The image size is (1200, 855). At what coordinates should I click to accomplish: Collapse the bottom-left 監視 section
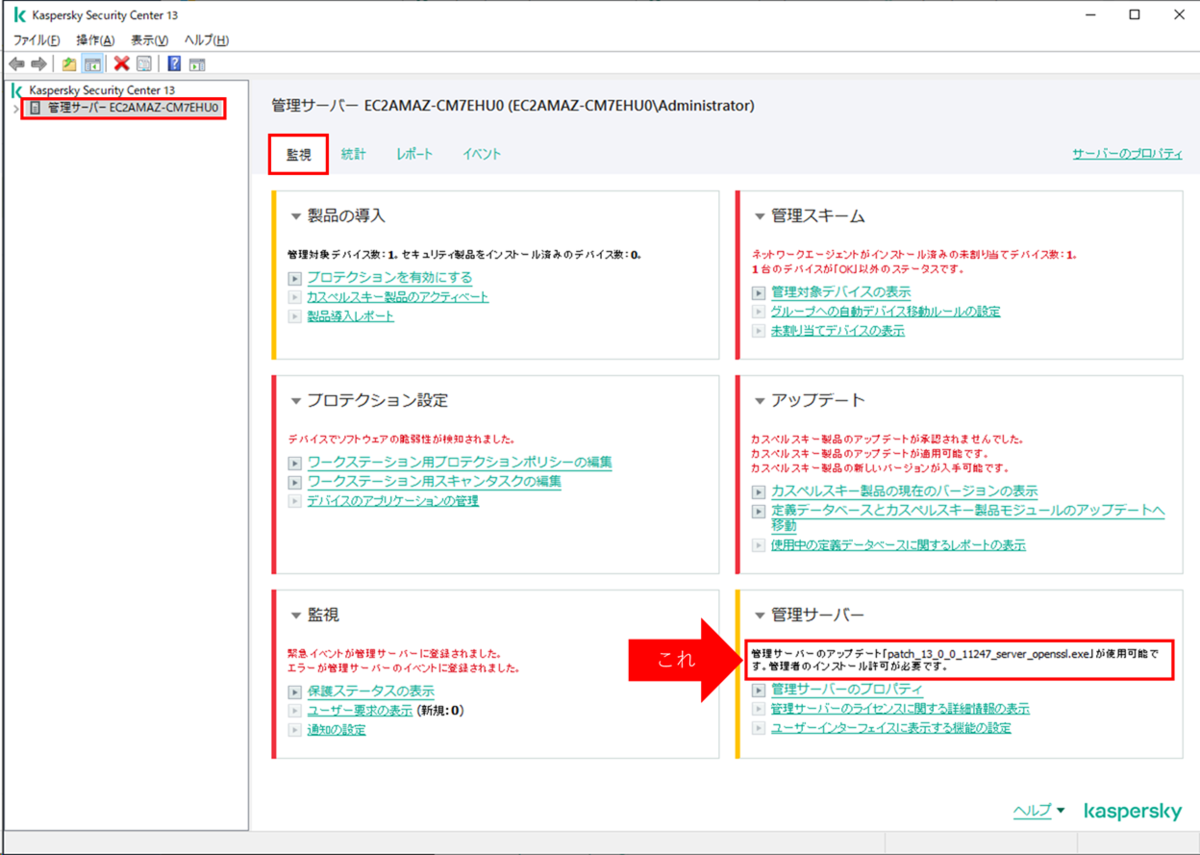(296, 615)
